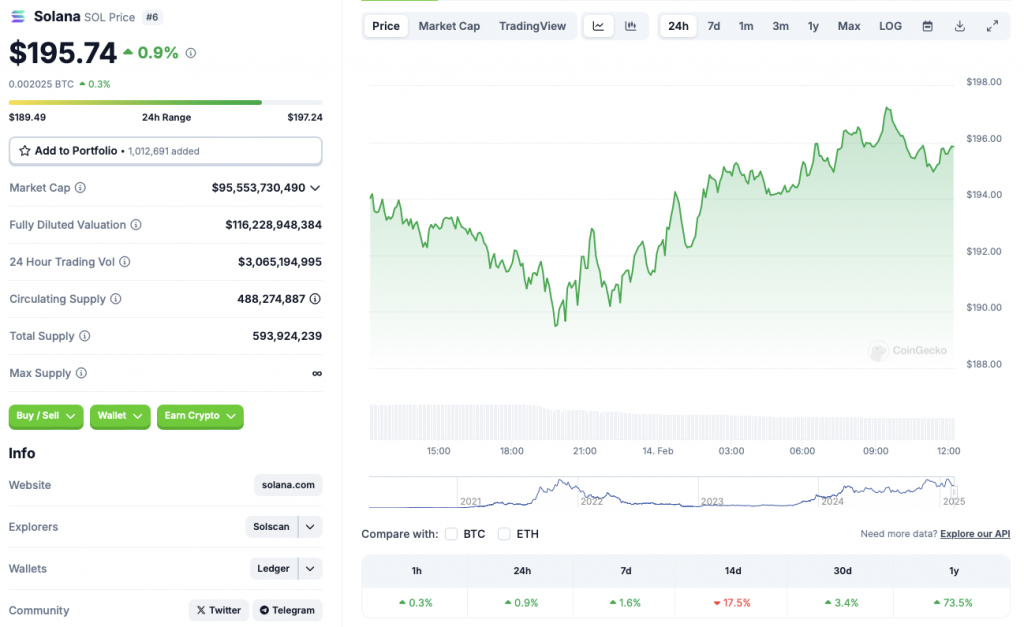Screen dimensions: 1024x627
Task: Switch to the Market Cap chart tab
Action: click(x=449, y=26)
